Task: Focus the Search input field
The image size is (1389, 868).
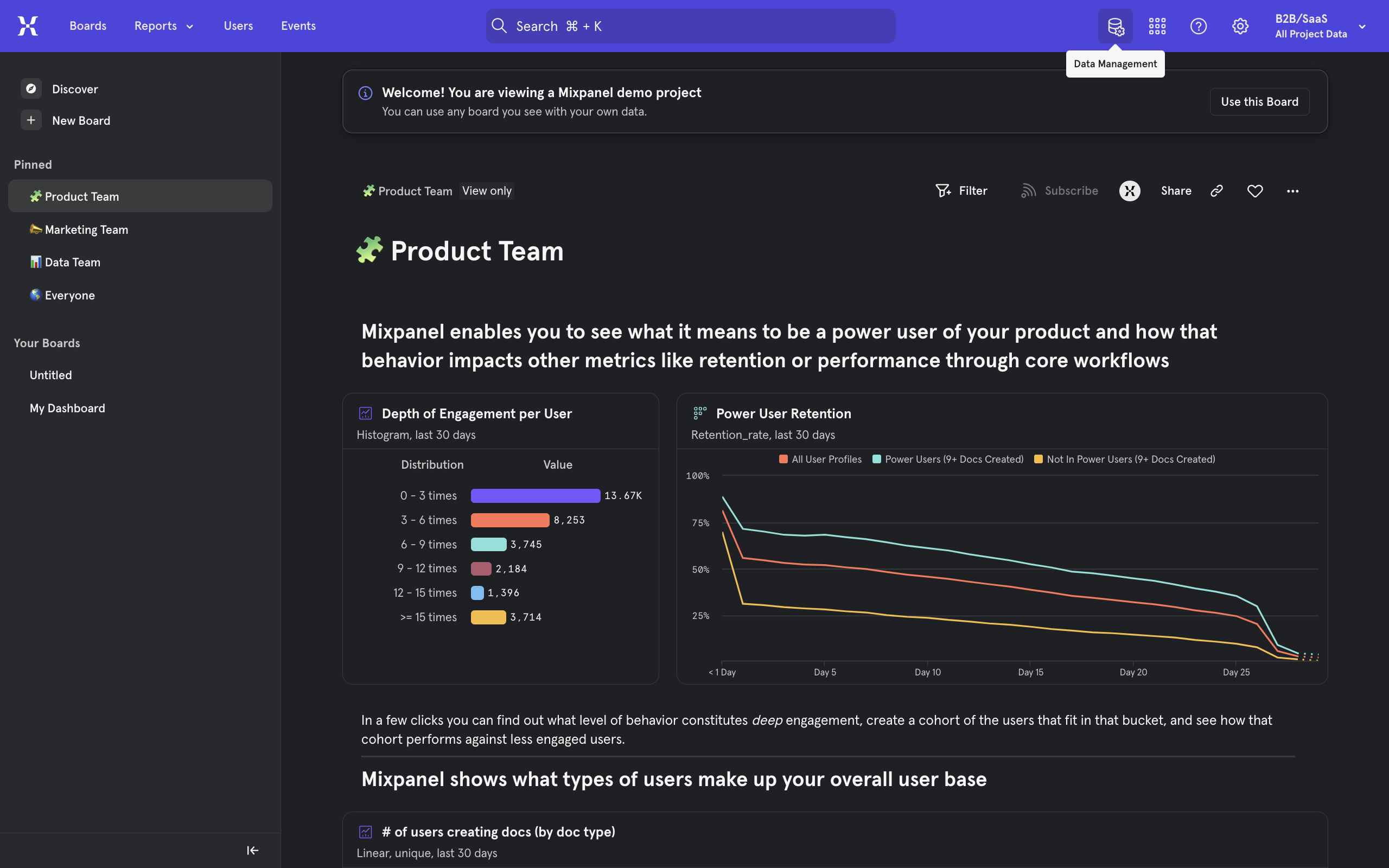Action: [x=691, y=26]
